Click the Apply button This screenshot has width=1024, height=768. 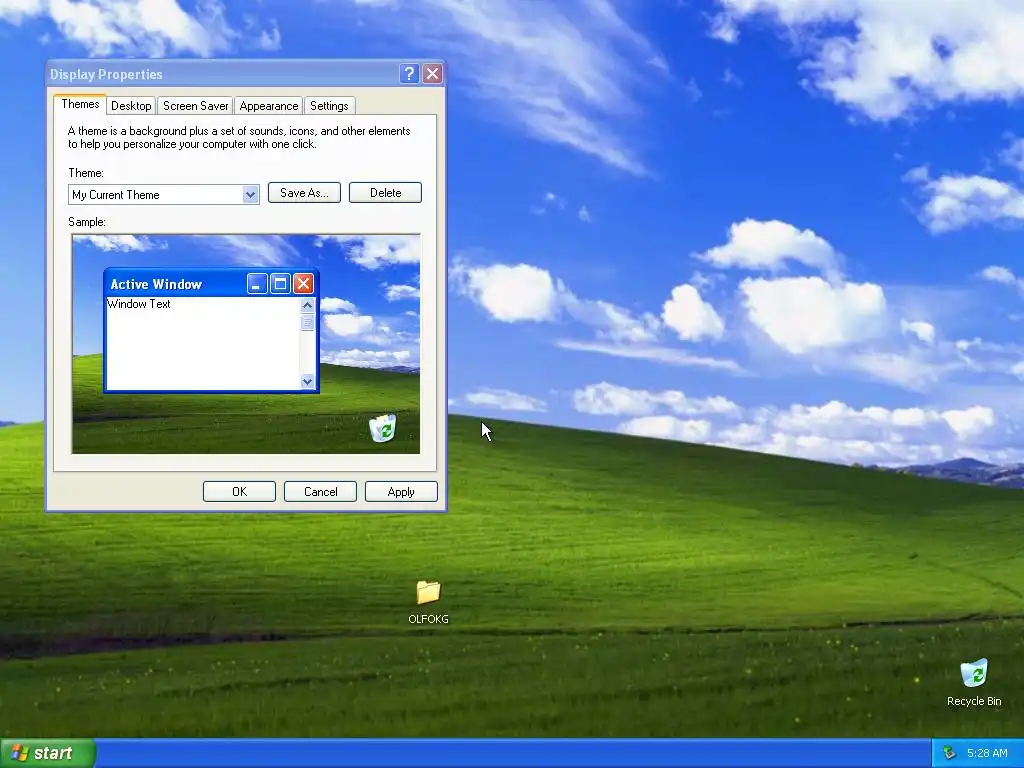401,492
